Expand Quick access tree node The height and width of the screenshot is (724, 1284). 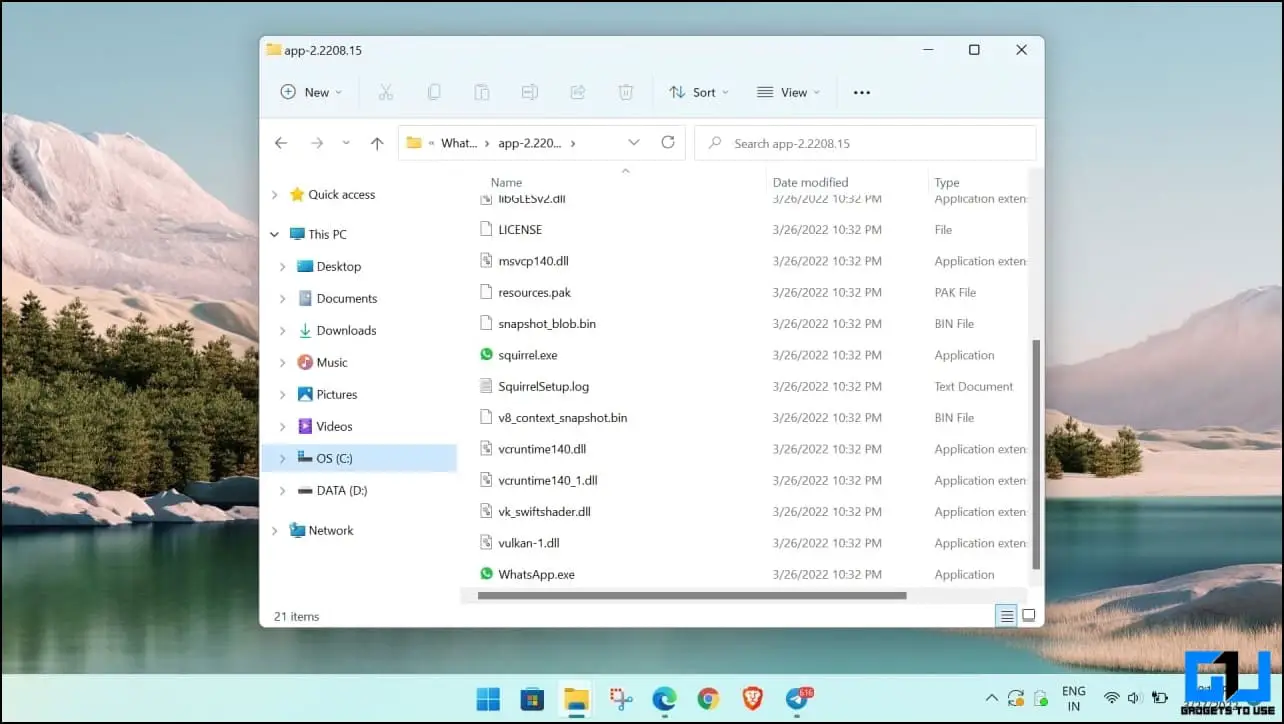(x=275, y=195)
